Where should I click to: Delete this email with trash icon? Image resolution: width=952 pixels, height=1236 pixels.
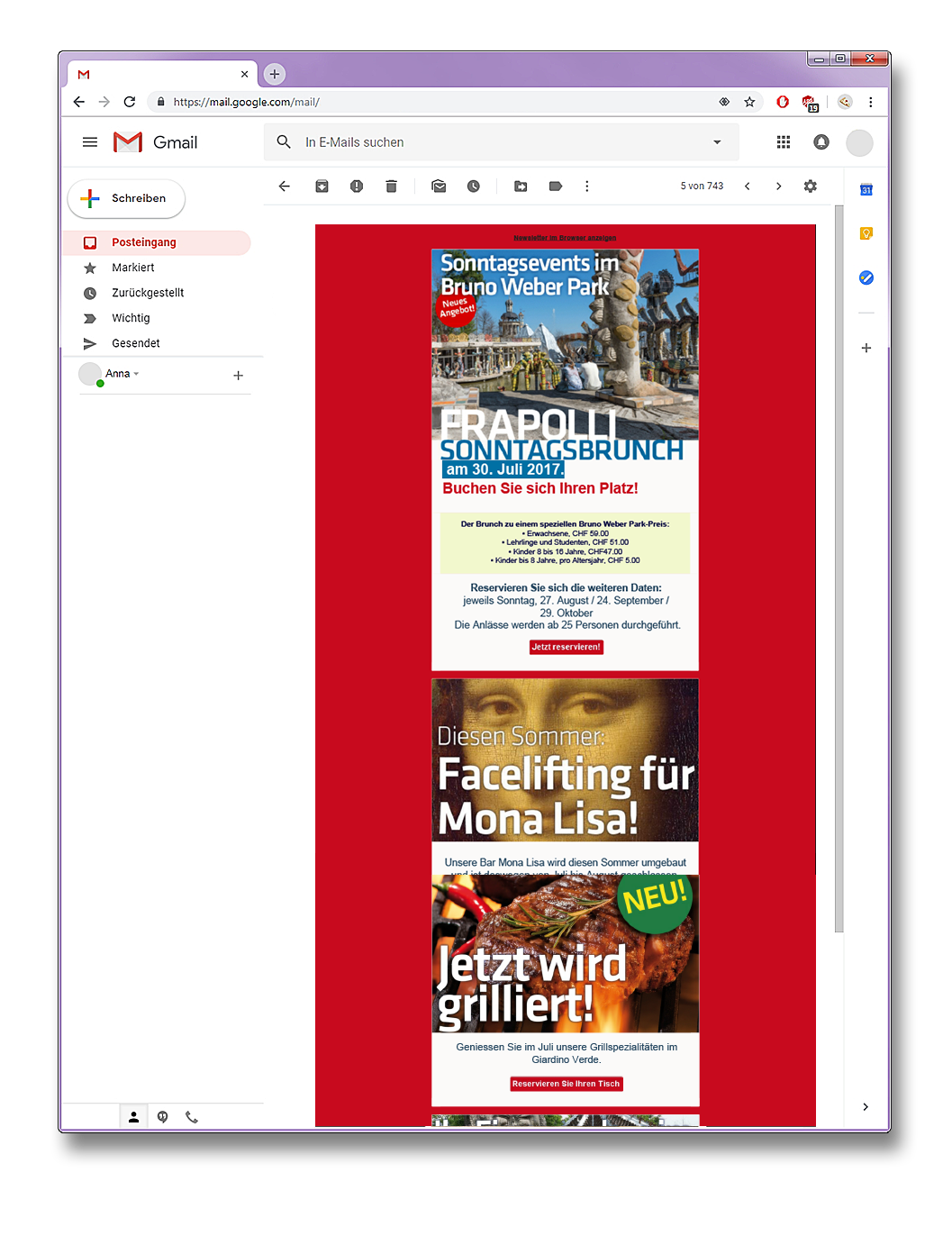(391, 186)
